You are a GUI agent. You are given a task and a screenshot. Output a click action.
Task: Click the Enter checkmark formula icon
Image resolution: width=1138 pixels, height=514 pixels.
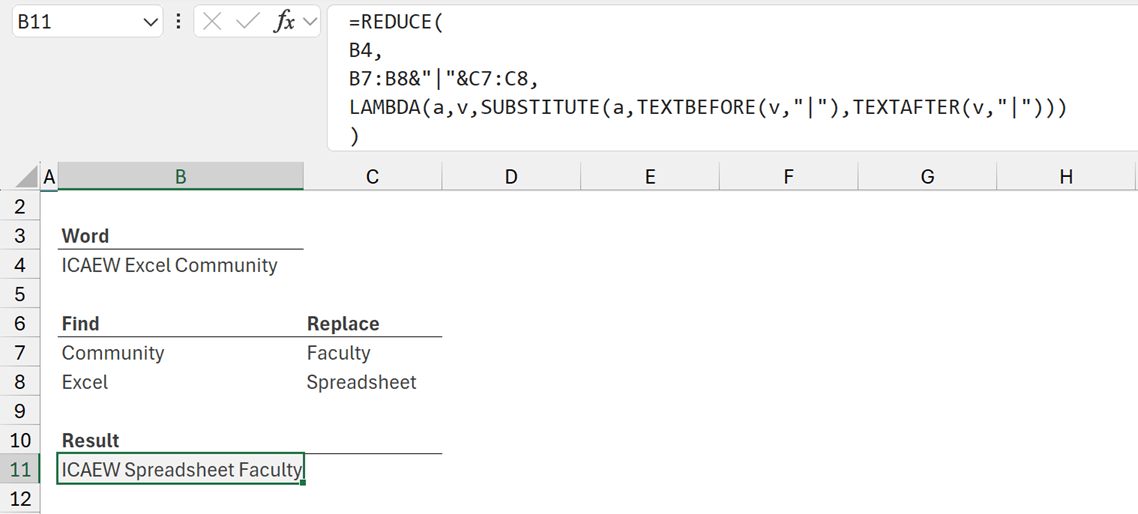[x=247, y=22]
